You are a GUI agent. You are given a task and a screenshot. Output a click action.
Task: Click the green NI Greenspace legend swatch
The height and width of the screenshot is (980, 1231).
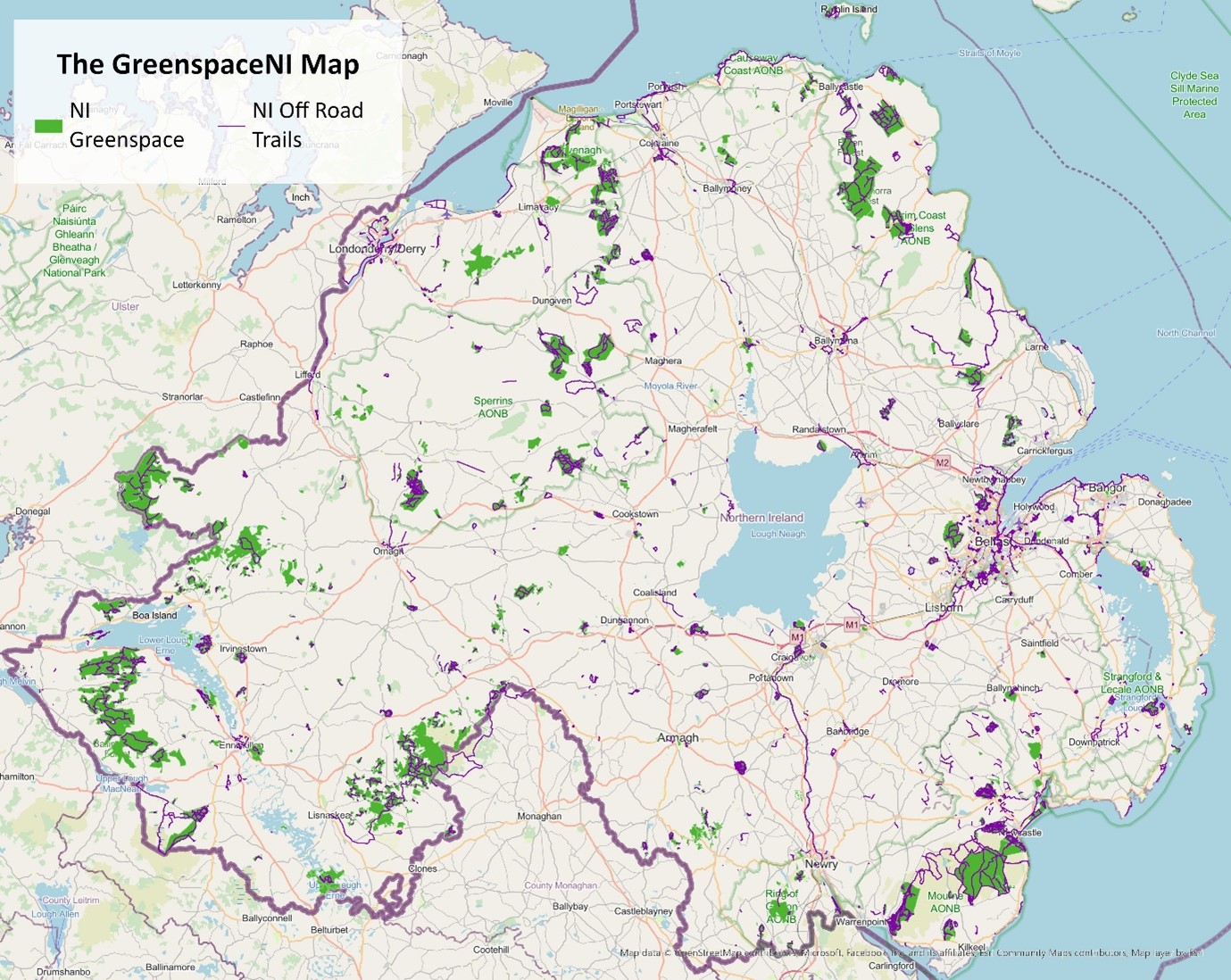[x=48, y=126]
